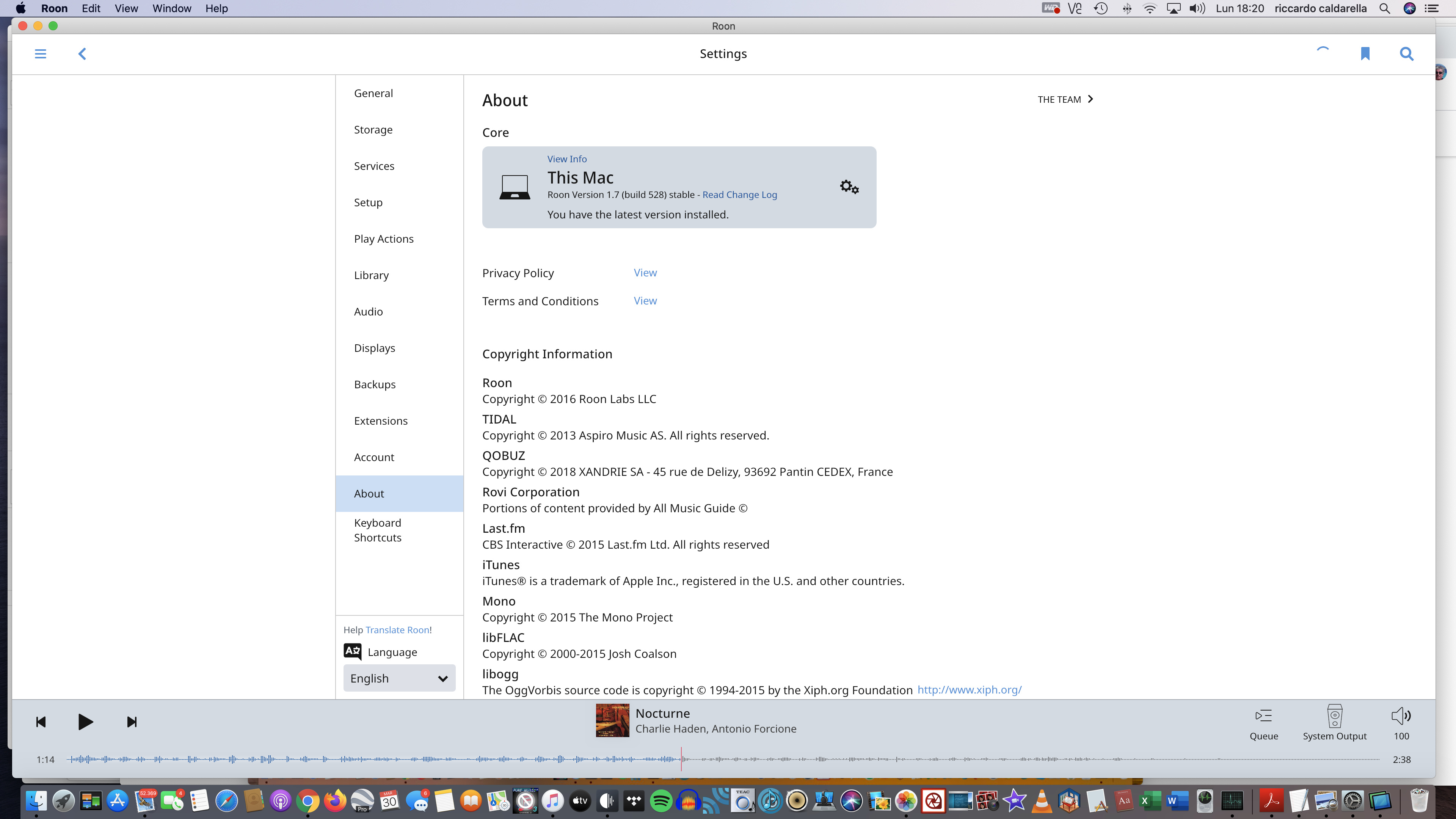Start playback with the play button

tap(85, 722)
